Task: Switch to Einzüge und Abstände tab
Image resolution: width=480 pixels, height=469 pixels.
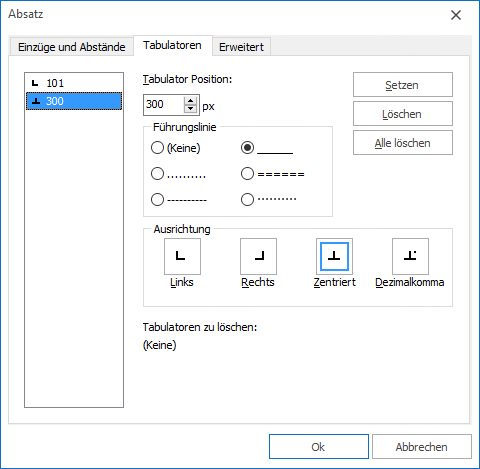Action: point(72,47)
